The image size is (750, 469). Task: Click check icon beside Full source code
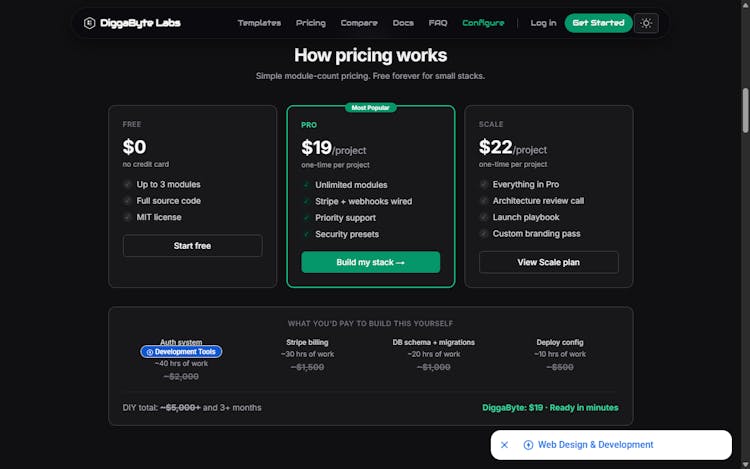click(x=127, y=201)
